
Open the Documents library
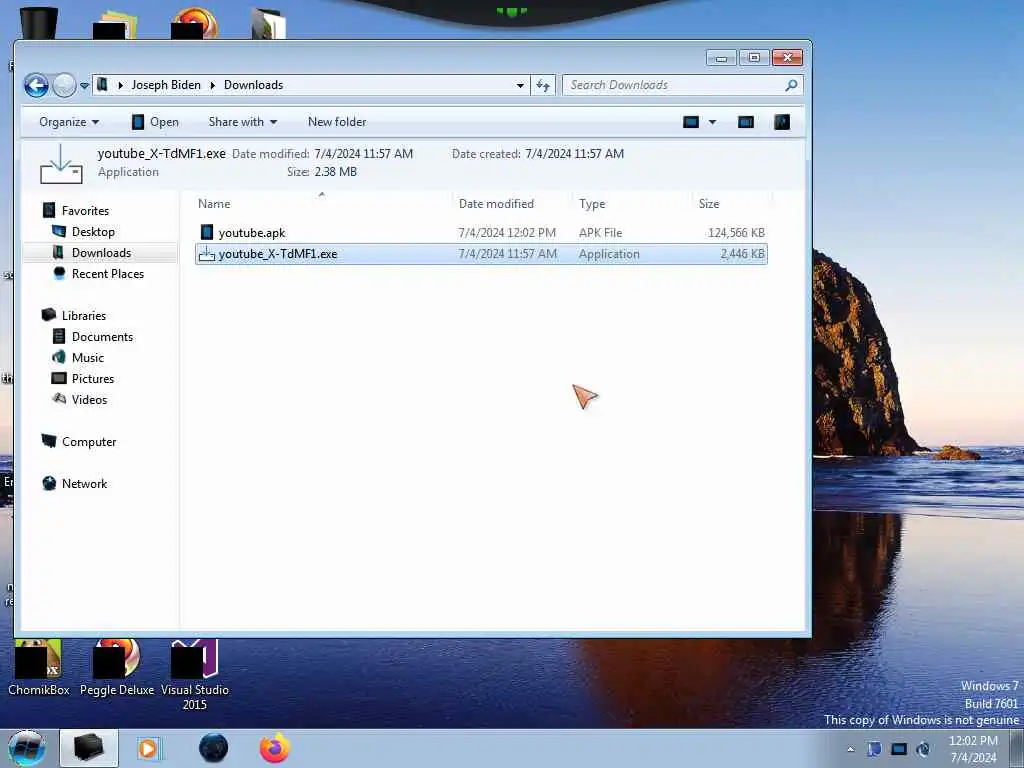click(103, 336)
